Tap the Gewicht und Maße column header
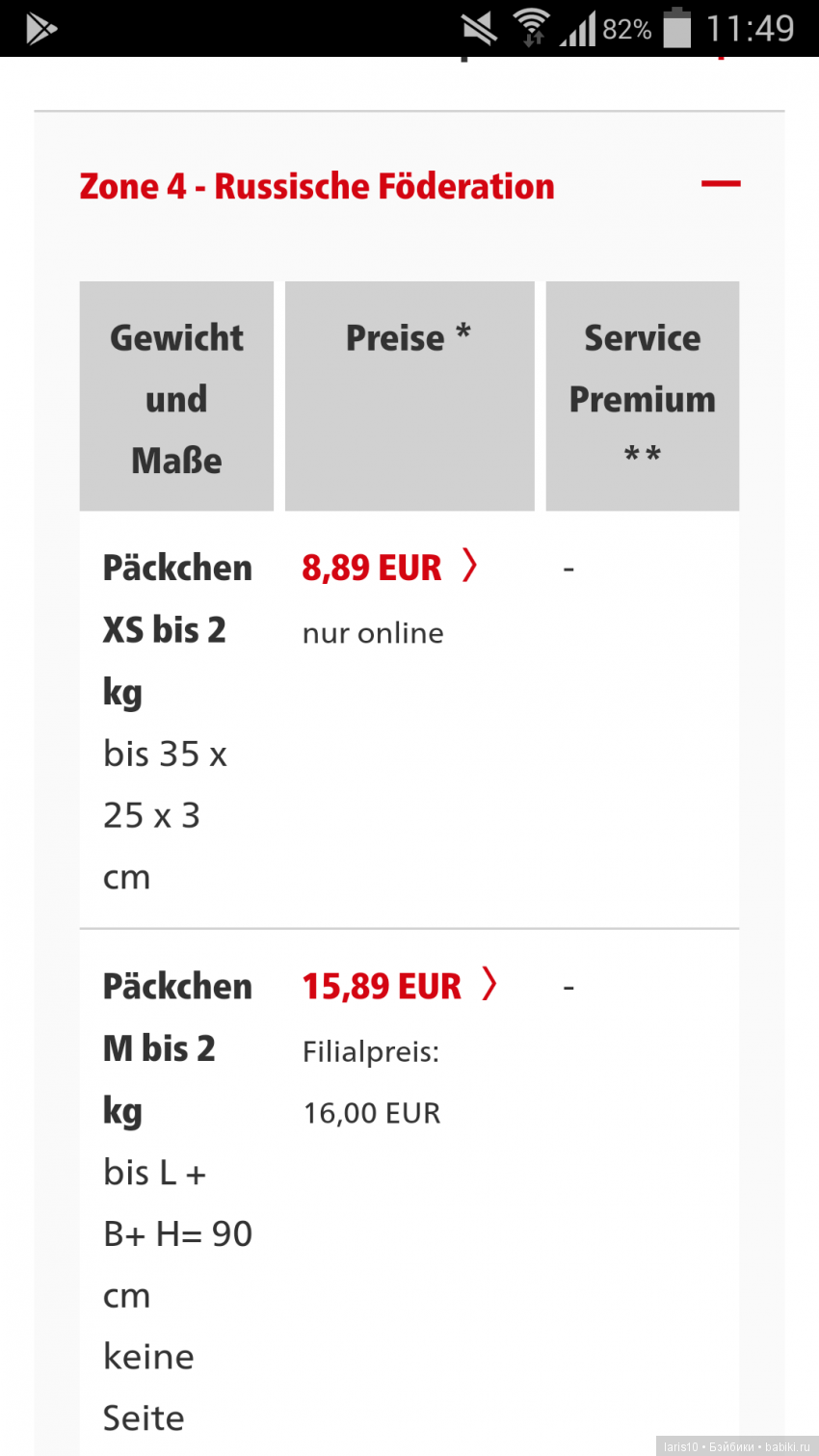819x1456 pixels. click(176, 398)
